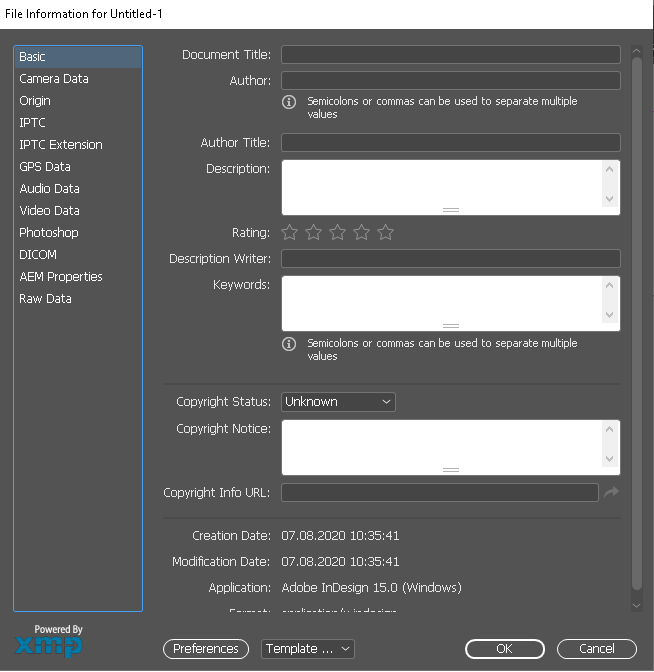Click the Copyright Notice scroll up arrow

609,429
